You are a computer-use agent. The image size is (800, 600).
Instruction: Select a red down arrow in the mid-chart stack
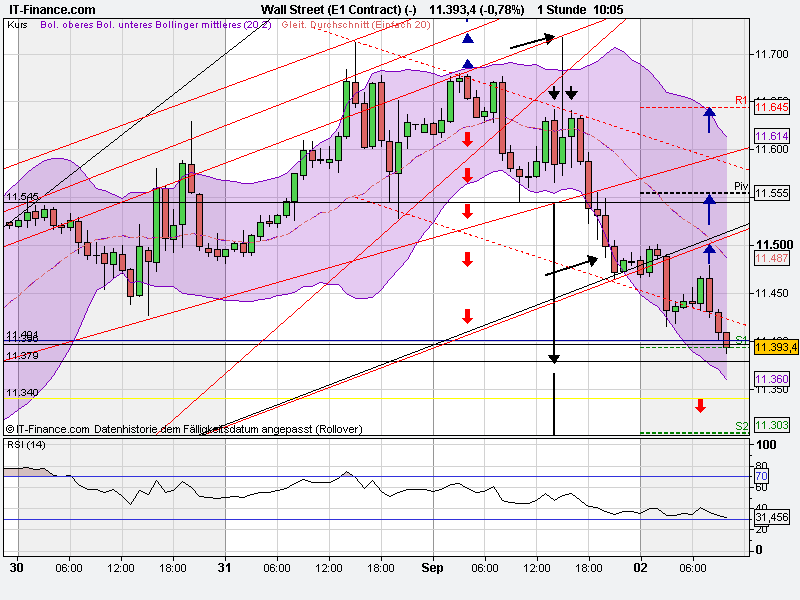(466, 210)
